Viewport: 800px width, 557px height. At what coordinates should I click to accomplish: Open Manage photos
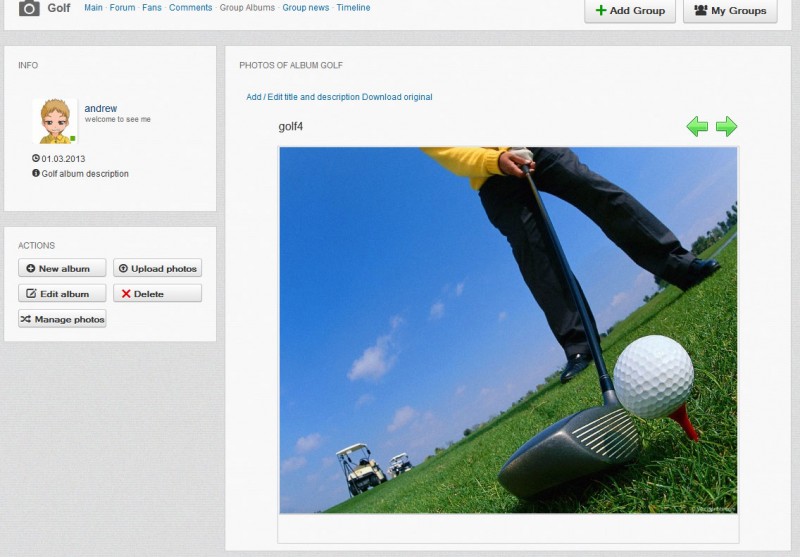point(62,319)
